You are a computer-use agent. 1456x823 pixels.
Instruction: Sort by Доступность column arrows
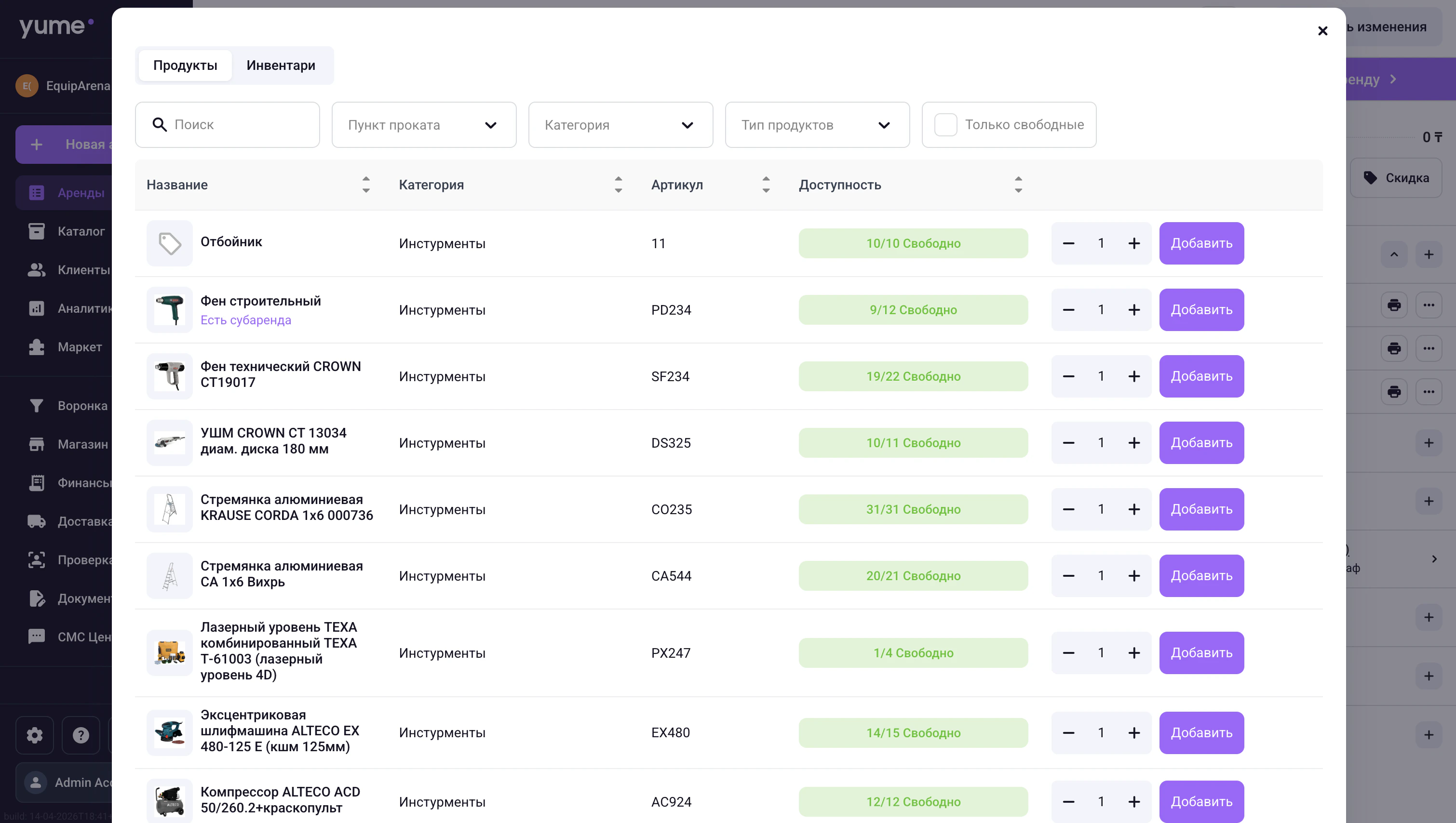coord(1018,184)
